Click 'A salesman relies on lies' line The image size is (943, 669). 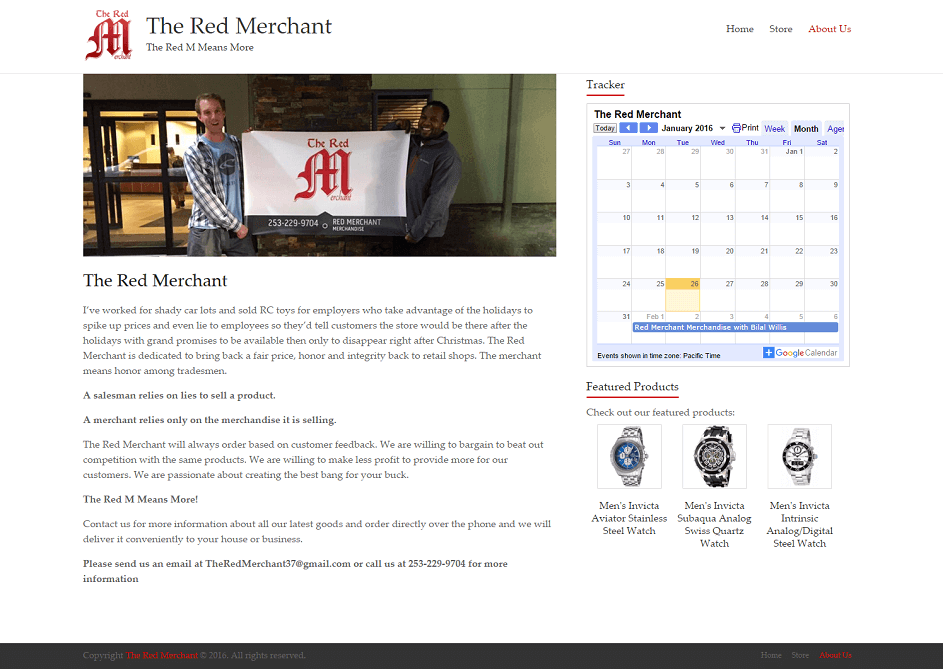click(x=179, y=395)
